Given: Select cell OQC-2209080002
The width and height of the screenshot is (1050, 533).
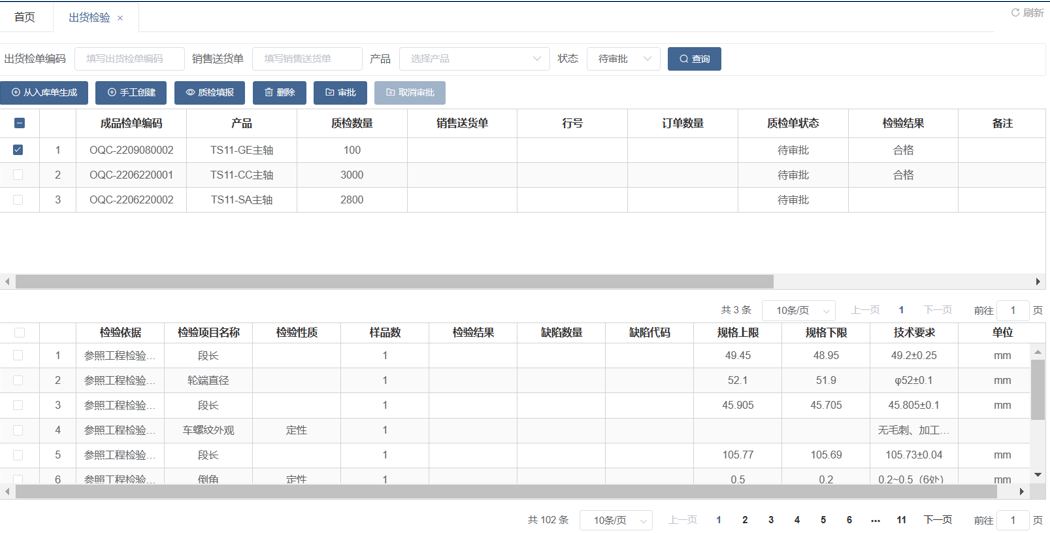Looking at the screenshot, I should pyautogui.click(x=131, y=150).
